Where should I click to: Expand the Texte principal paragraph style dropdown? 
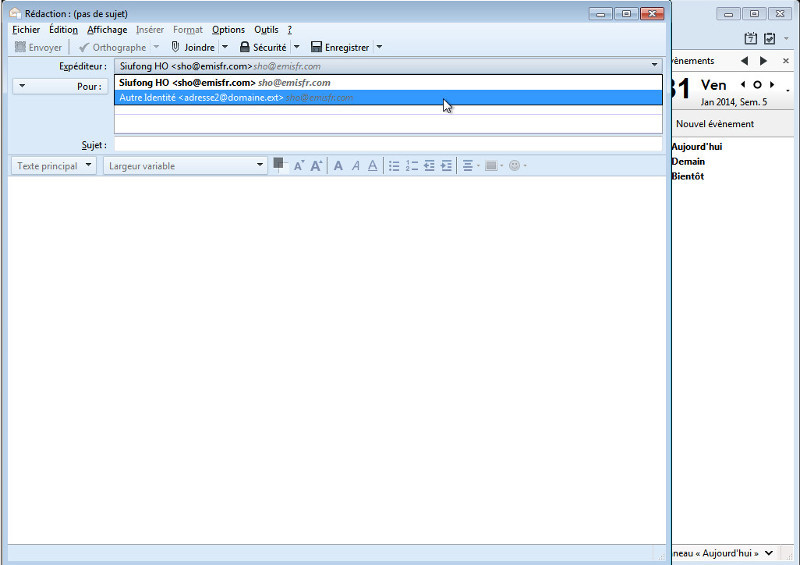(55, 166)
